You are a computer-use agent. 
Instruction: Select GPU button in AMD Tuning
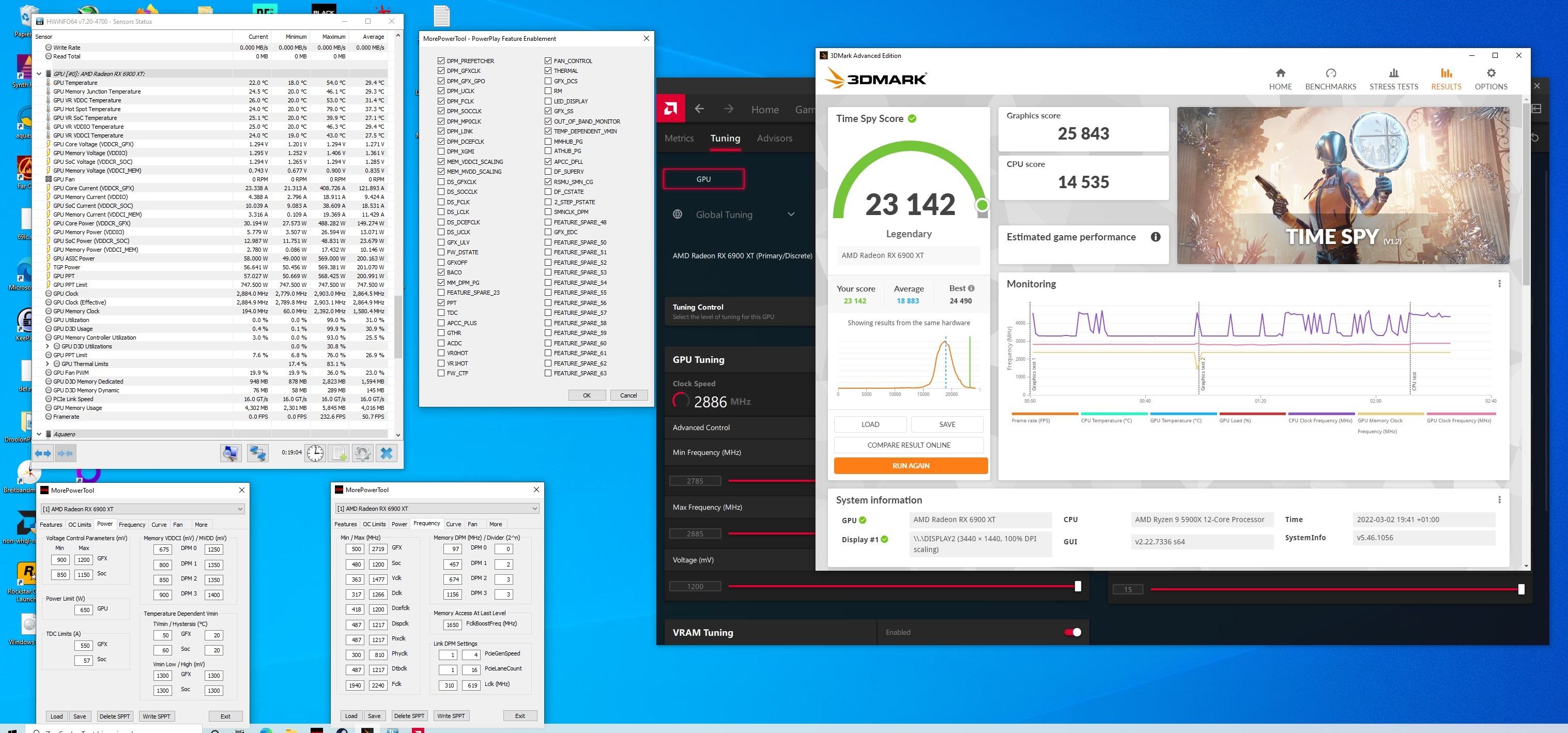coord(704,179)
